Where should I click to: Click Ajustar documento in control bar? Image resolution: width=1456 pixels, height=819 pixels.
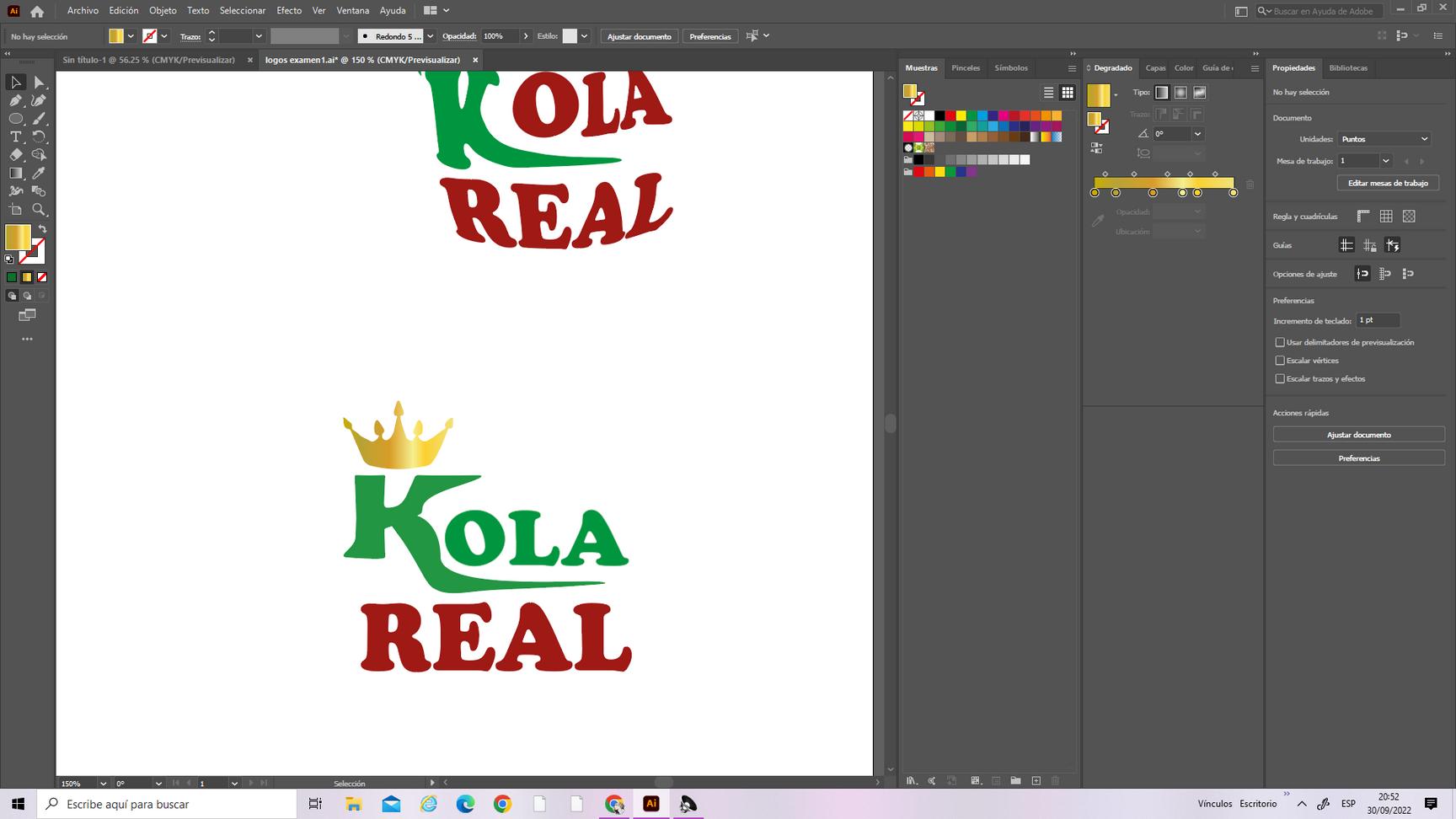[640, 36]
